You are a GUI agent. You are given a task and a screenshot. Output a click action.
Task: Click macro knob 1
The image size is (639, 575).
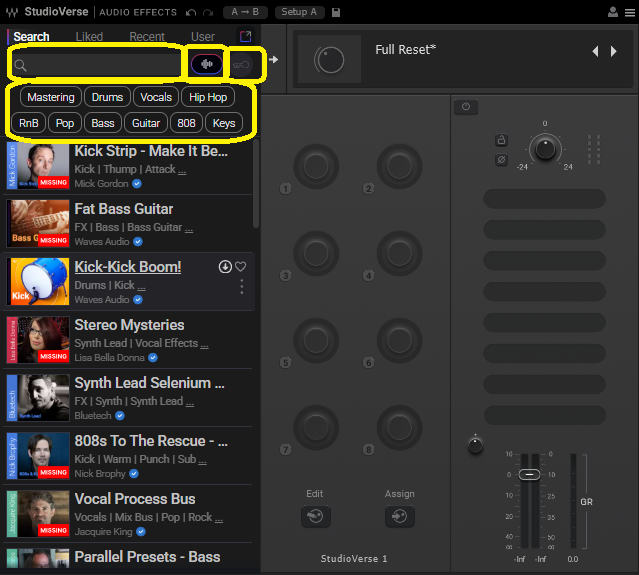point(316,166)
